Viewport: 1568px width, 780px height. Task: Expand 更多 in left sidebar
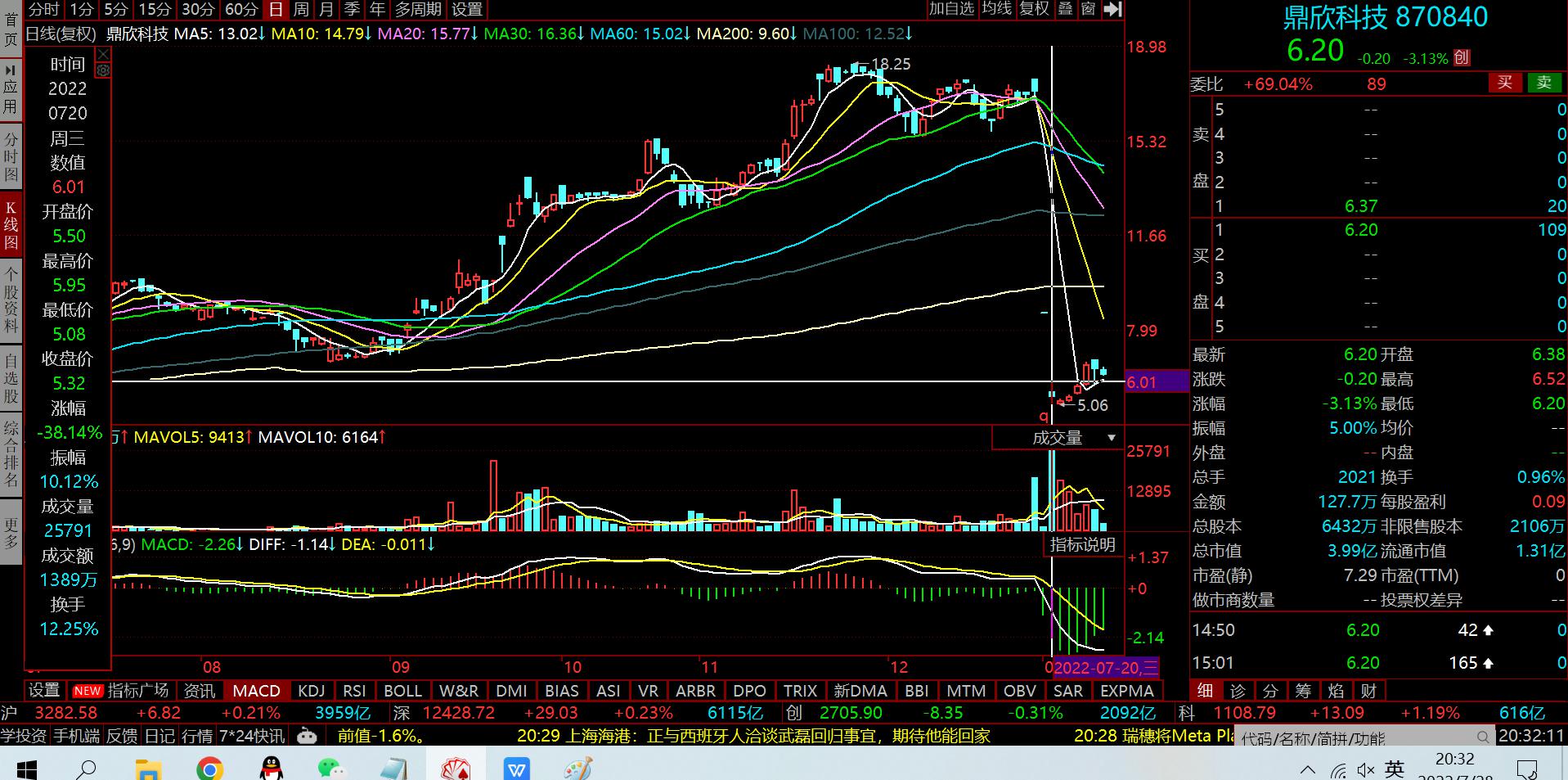(11, 533)
